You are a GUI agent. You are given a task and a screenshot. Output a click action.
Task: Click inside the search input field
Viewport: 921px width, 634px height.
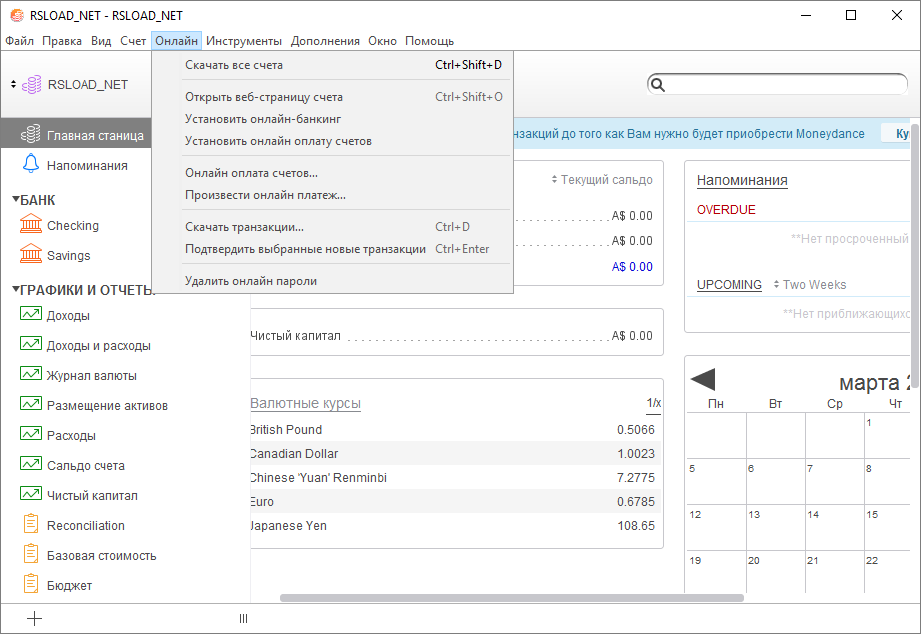(x=780, y=85)
